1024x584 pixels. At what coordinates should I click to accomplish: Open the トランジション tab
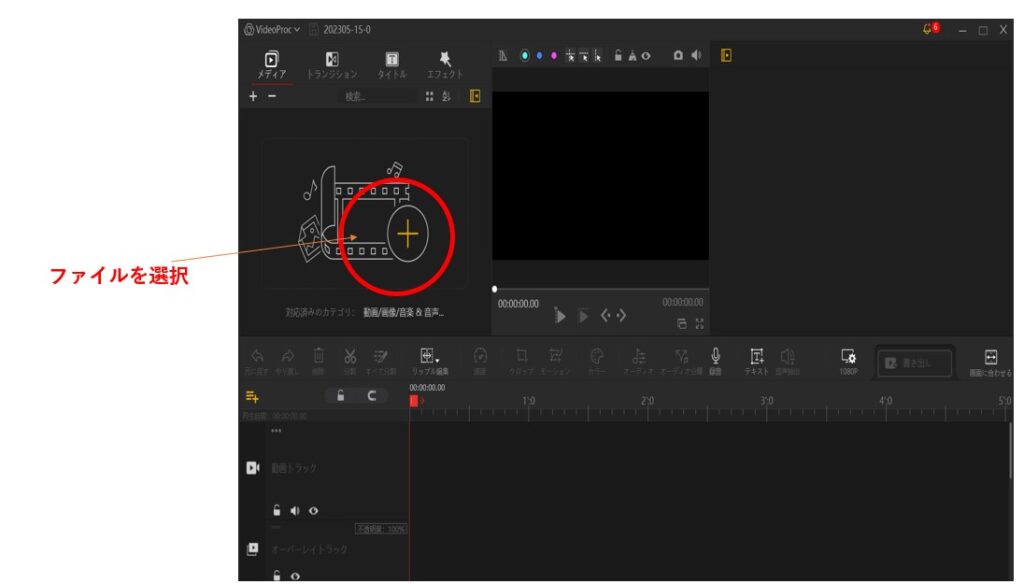coord(332,65)
